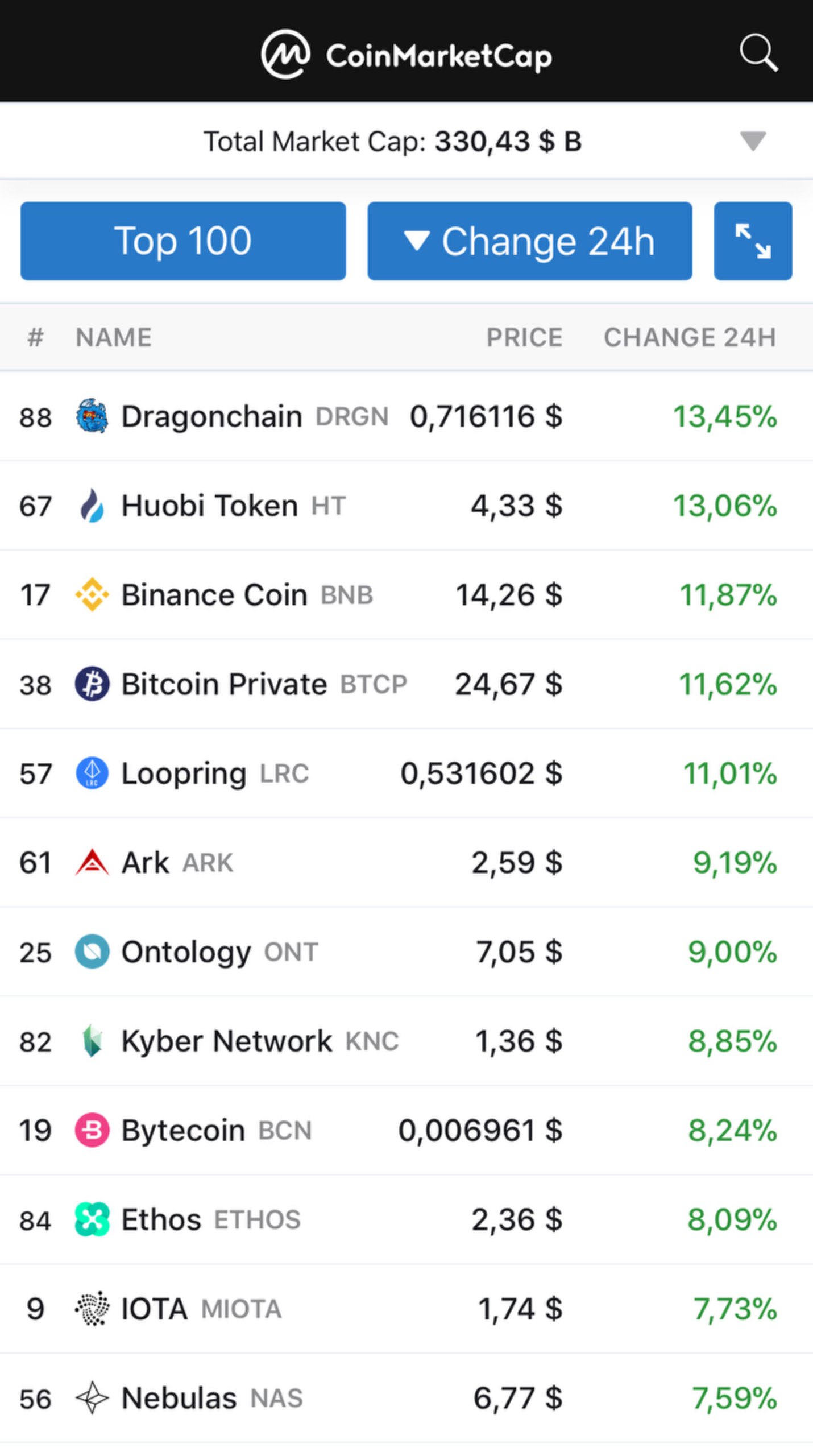Viewport: 813px width, 1456px height.
Task: Select the Nebulas 7,59% change value
Action: pyautogui.click(x=734, y=1398)
